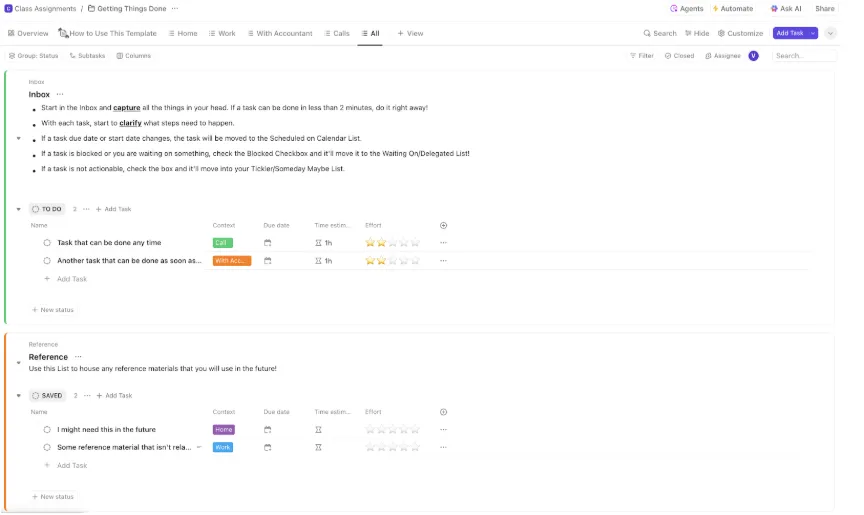Image resolution: width=864 pixels, height=515 pixels.
Task: Switch to the Work view tab
Action: click(x=222, y=34)
